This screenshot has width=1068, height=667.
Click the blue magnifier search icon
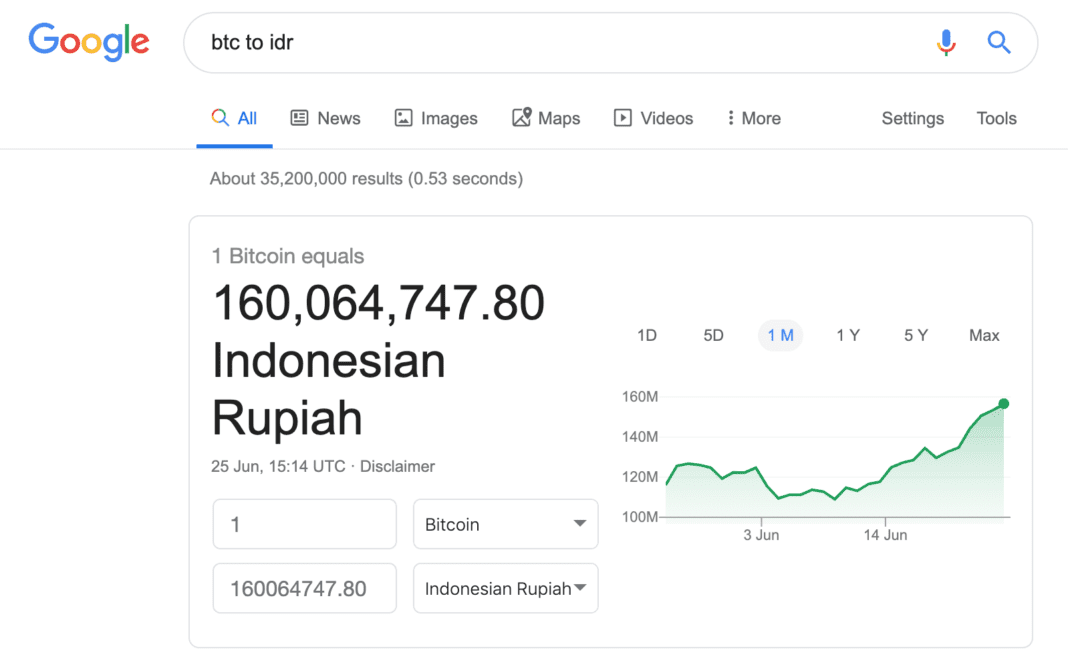tap(999, 42)
